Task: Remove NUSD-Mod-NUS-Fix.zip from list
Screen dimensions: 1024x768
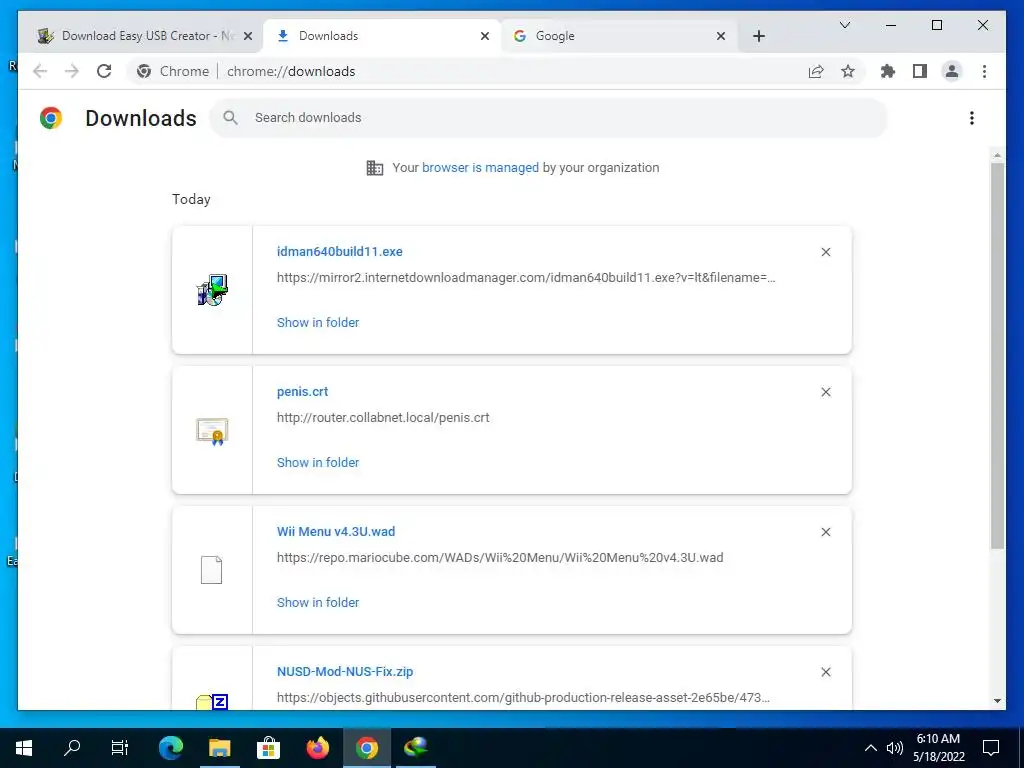Action: 825,672
